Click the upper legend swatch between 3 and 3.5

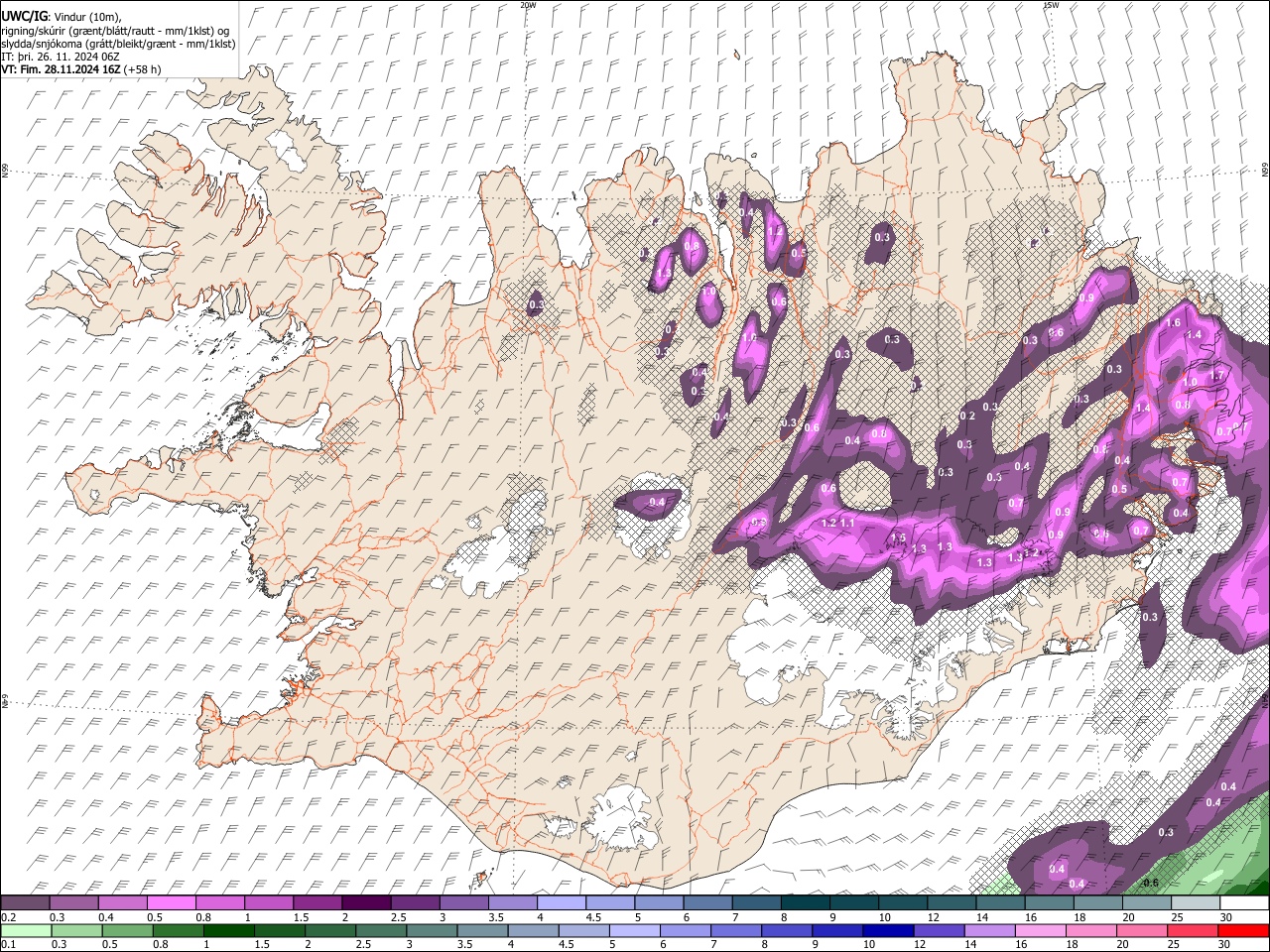pyautogui.click(x=464, y=903)
